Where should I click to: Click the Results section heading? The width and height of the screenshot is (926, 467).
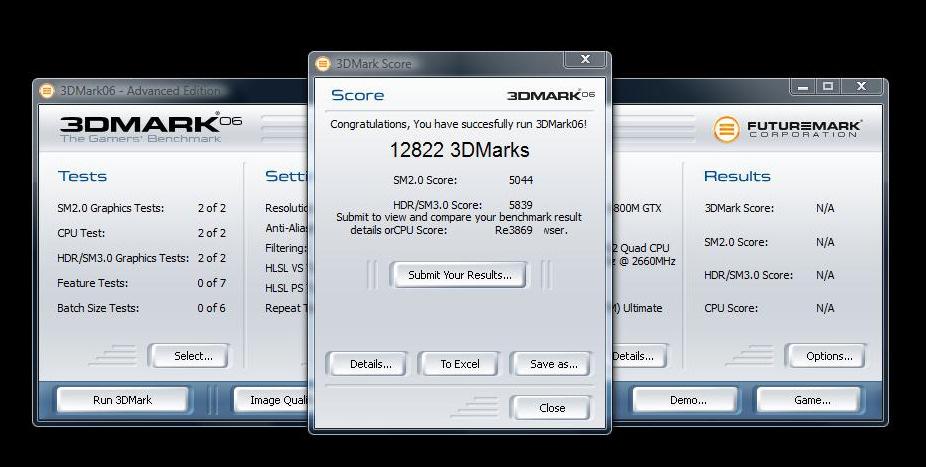(x=737, y=176)
